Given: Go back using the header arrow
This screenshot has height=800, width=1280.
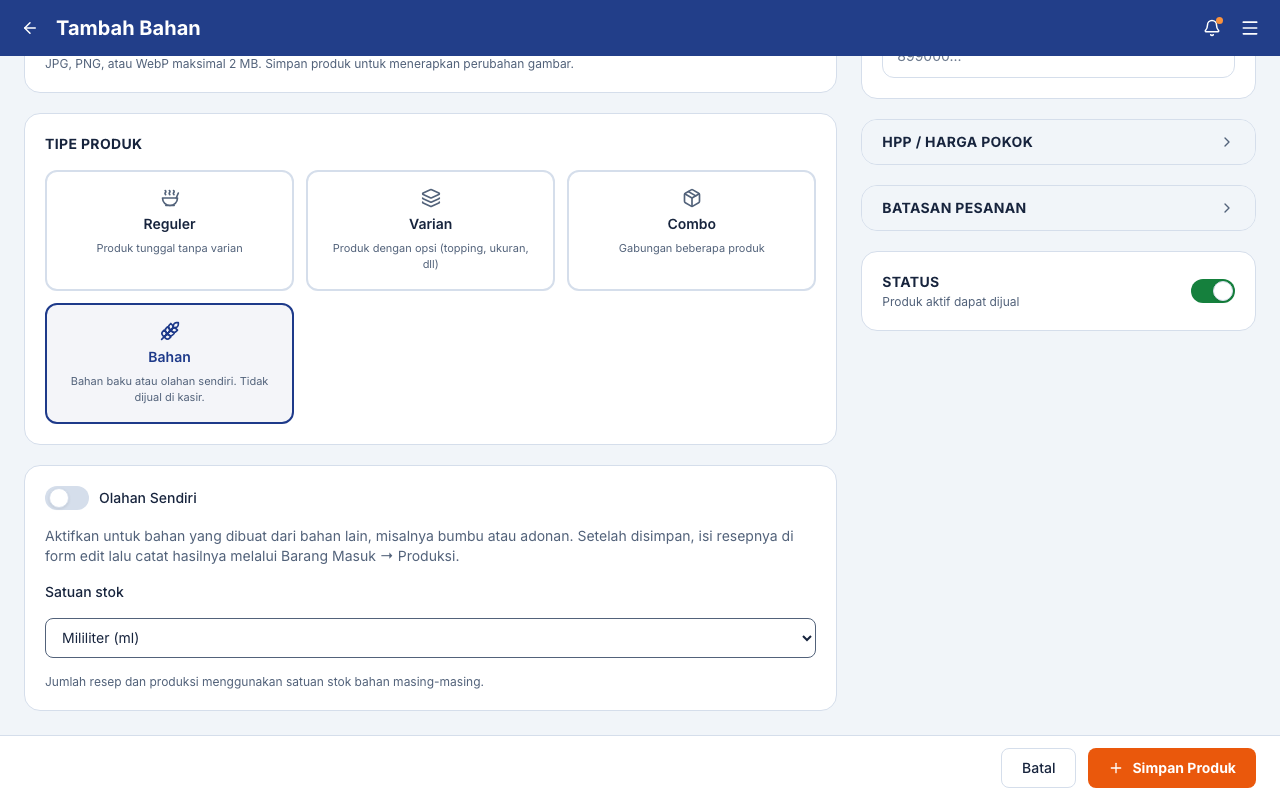Looking at the screenshot, I should [x=30, y=28].
